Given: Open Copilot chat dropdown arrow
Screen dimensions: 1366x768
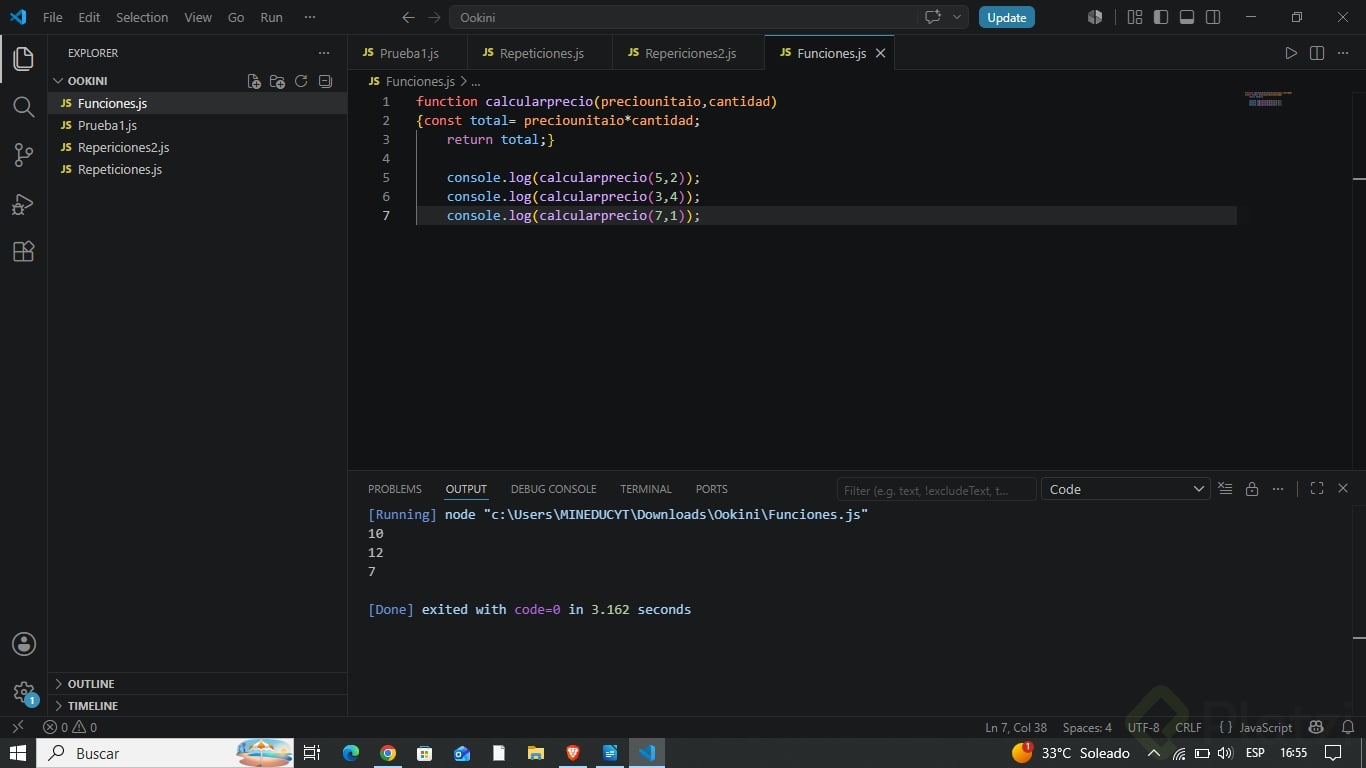Looking at the screenshot, I should (x=957, y=17).
